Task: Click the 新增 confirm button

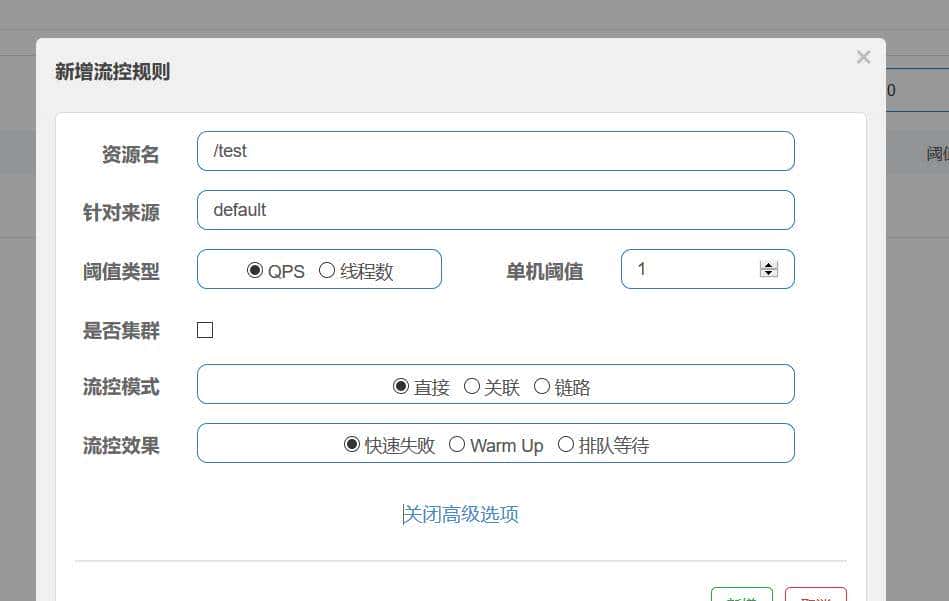Action: pyautogui.click(x=741, y=595)
